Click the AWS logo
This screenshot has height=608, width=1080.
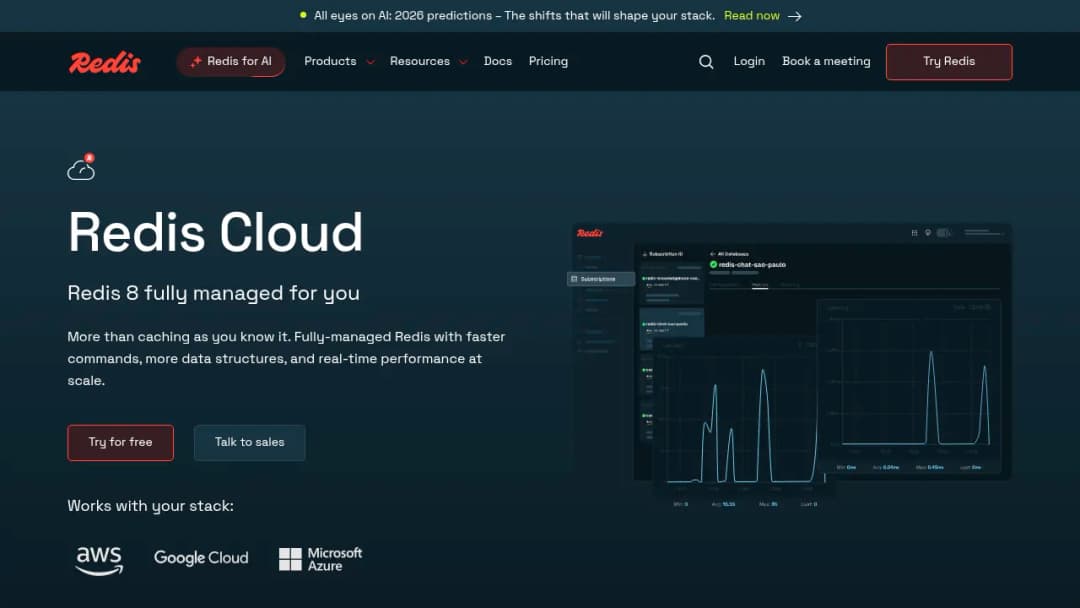(x=99, y=560)
